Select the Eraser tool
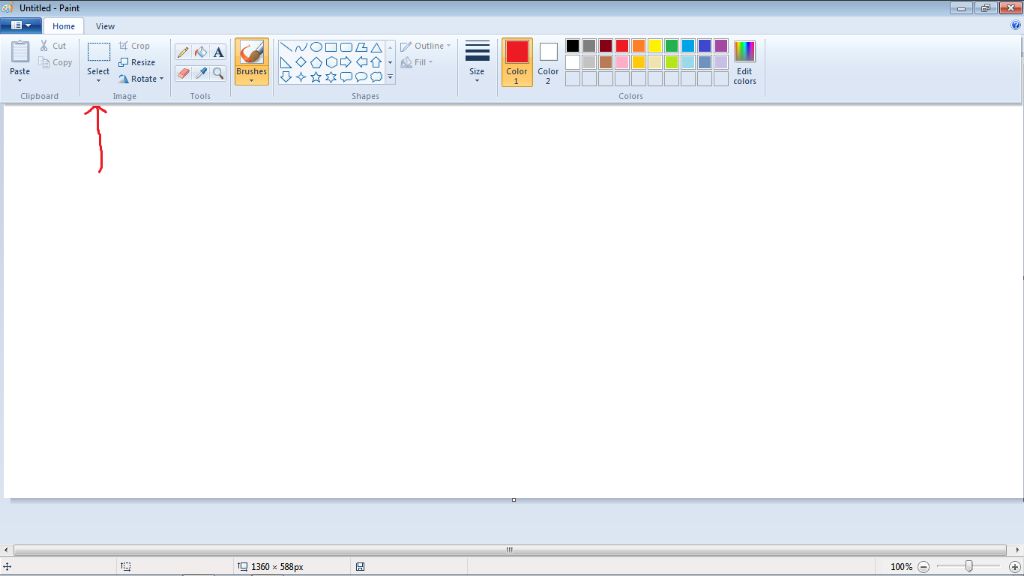The image size is (1024, 576). click(x=183, y=73)
